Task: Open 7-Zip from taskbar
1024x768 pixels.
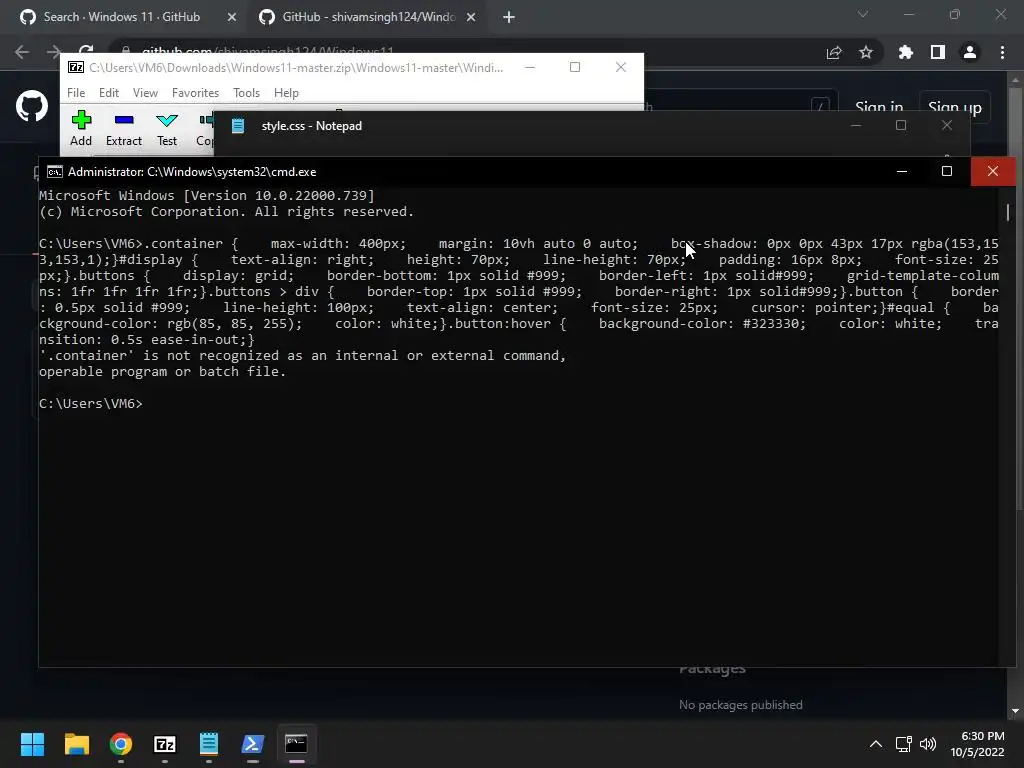Action: point(165,744)
